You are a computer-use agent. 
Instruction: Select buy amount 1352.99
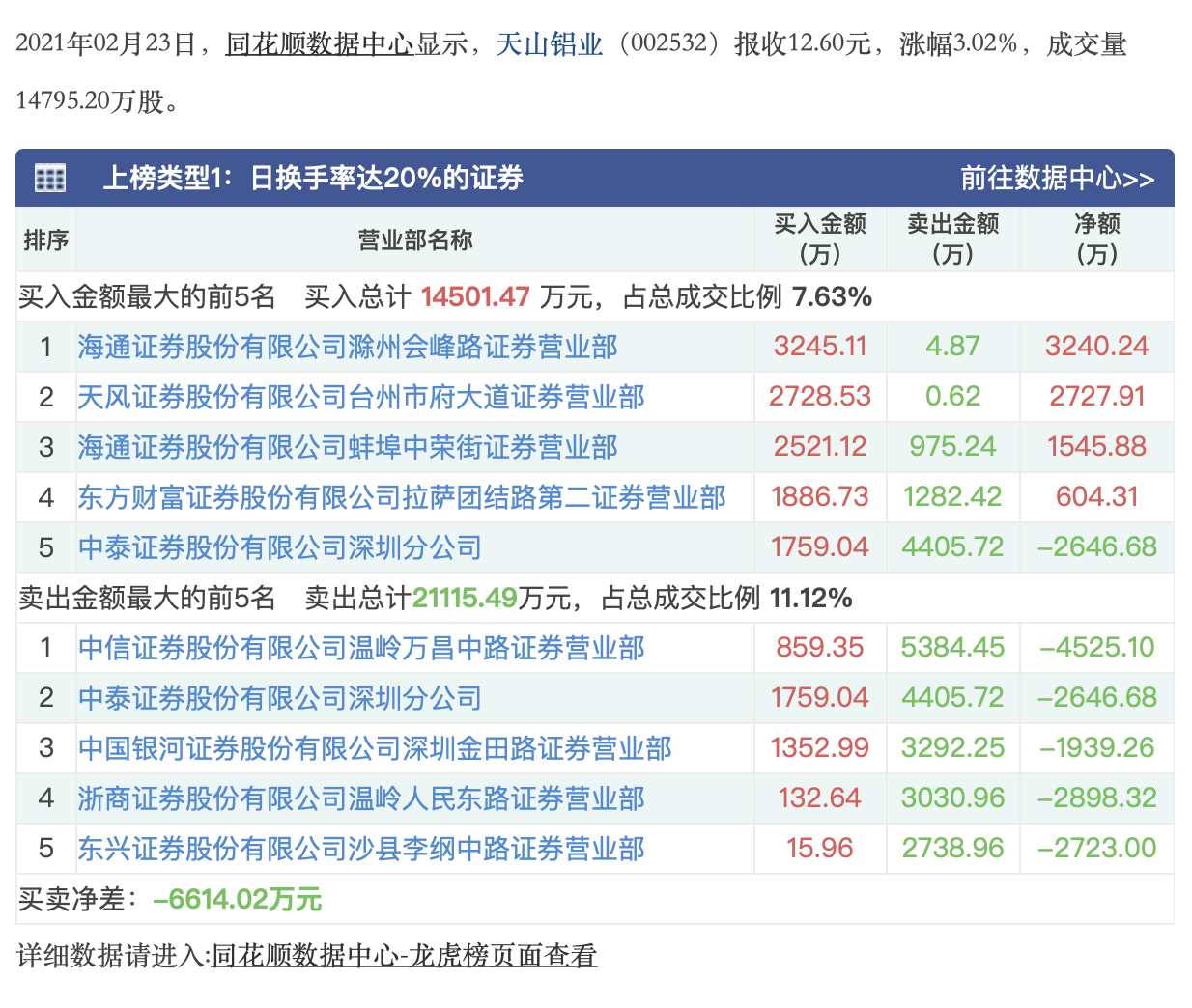pos(820,748)
